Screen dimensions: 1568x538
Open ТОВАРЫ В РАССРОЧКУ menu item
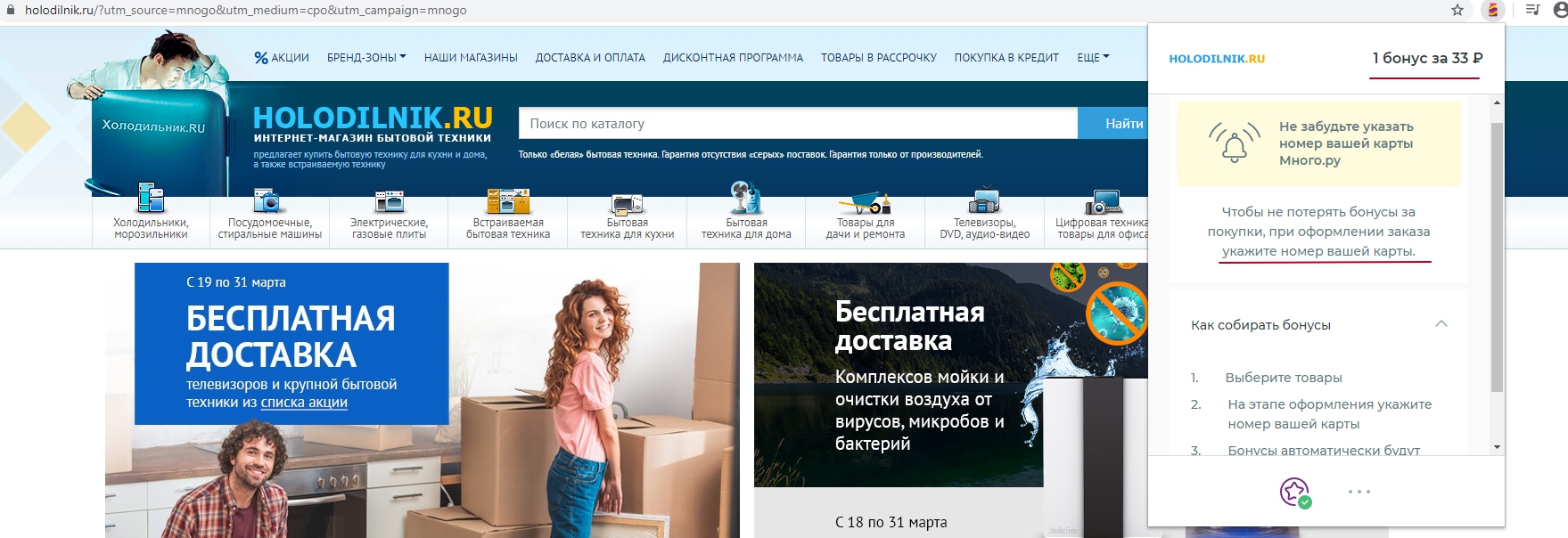pos(879,58)
